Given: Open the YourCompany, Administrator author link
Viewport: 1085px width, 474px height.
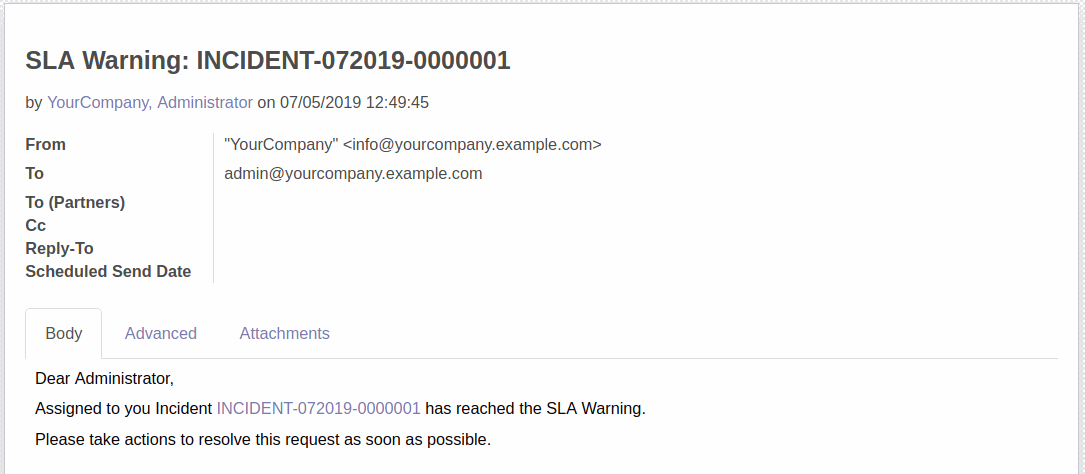Looking at the screenshot, I should tap(149, 103).
